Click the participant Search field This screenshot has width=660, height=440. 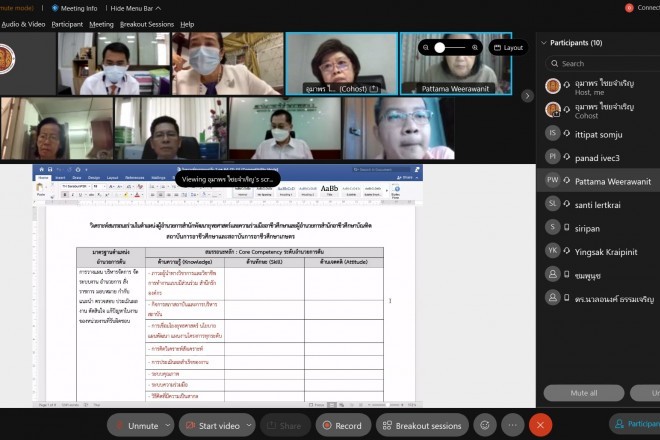[x=604, y=64]
